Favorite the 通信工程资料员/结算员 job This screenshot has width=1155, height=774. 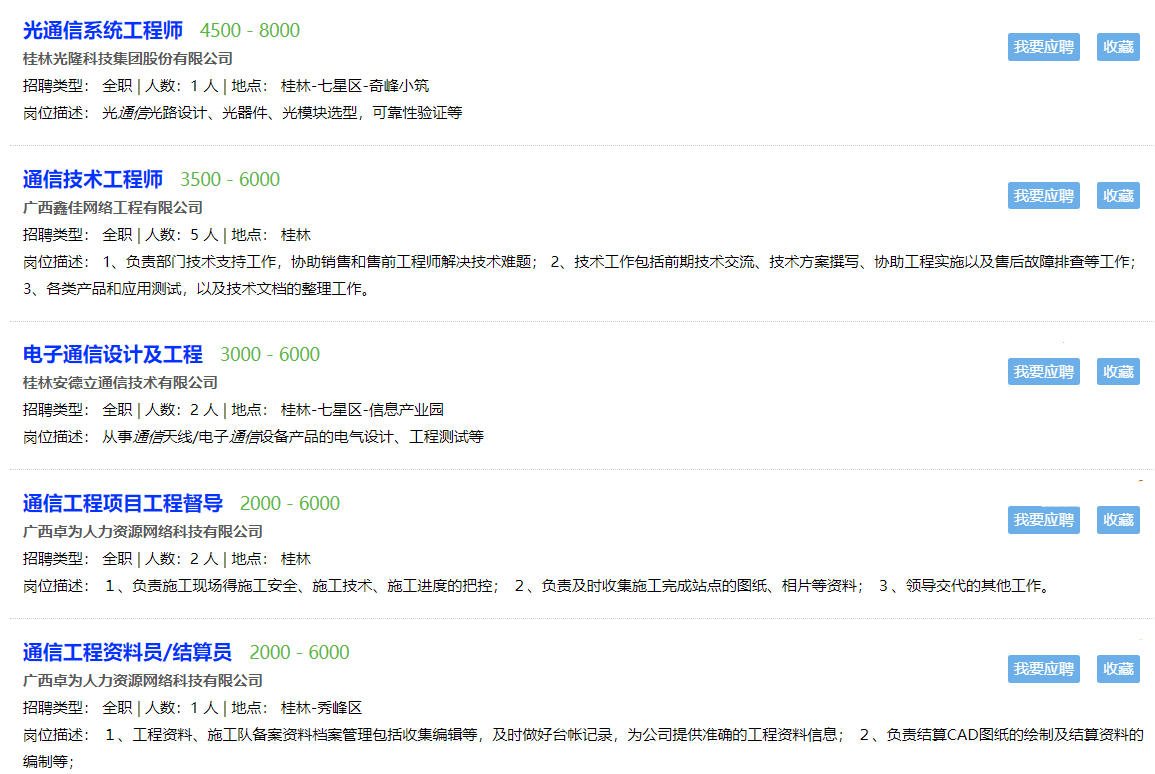tap(1118, 669)
